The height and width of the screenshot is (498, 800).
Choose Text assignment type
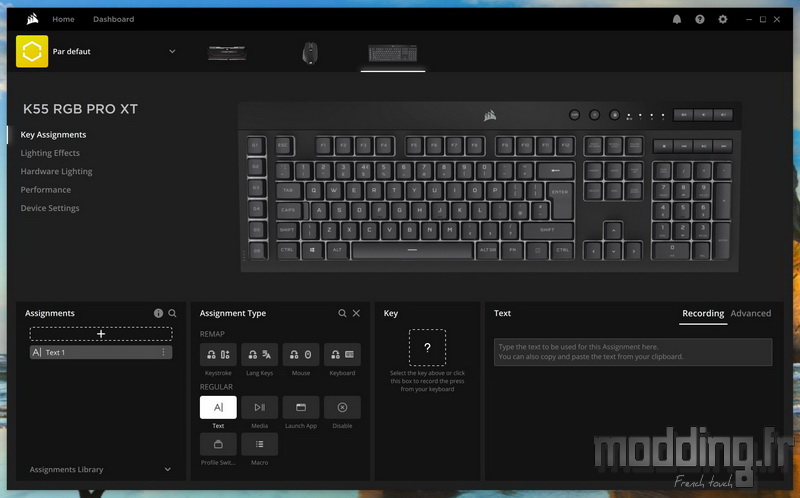[218, 407]
